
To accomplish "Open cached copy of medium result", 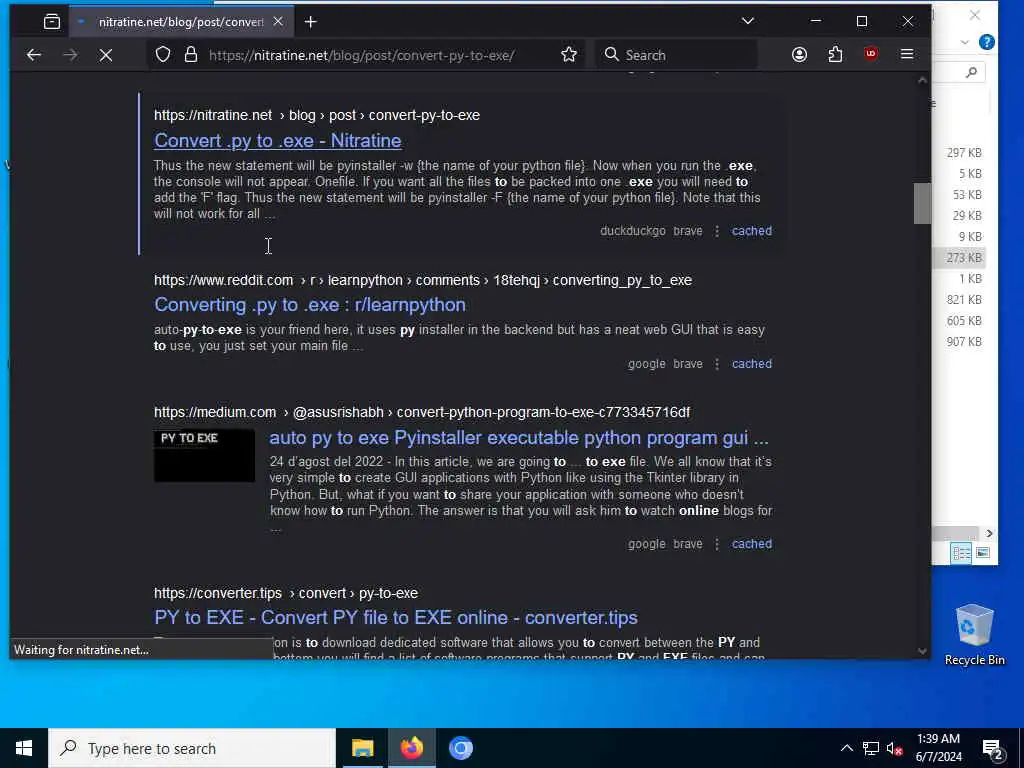I will pos(752,544).
